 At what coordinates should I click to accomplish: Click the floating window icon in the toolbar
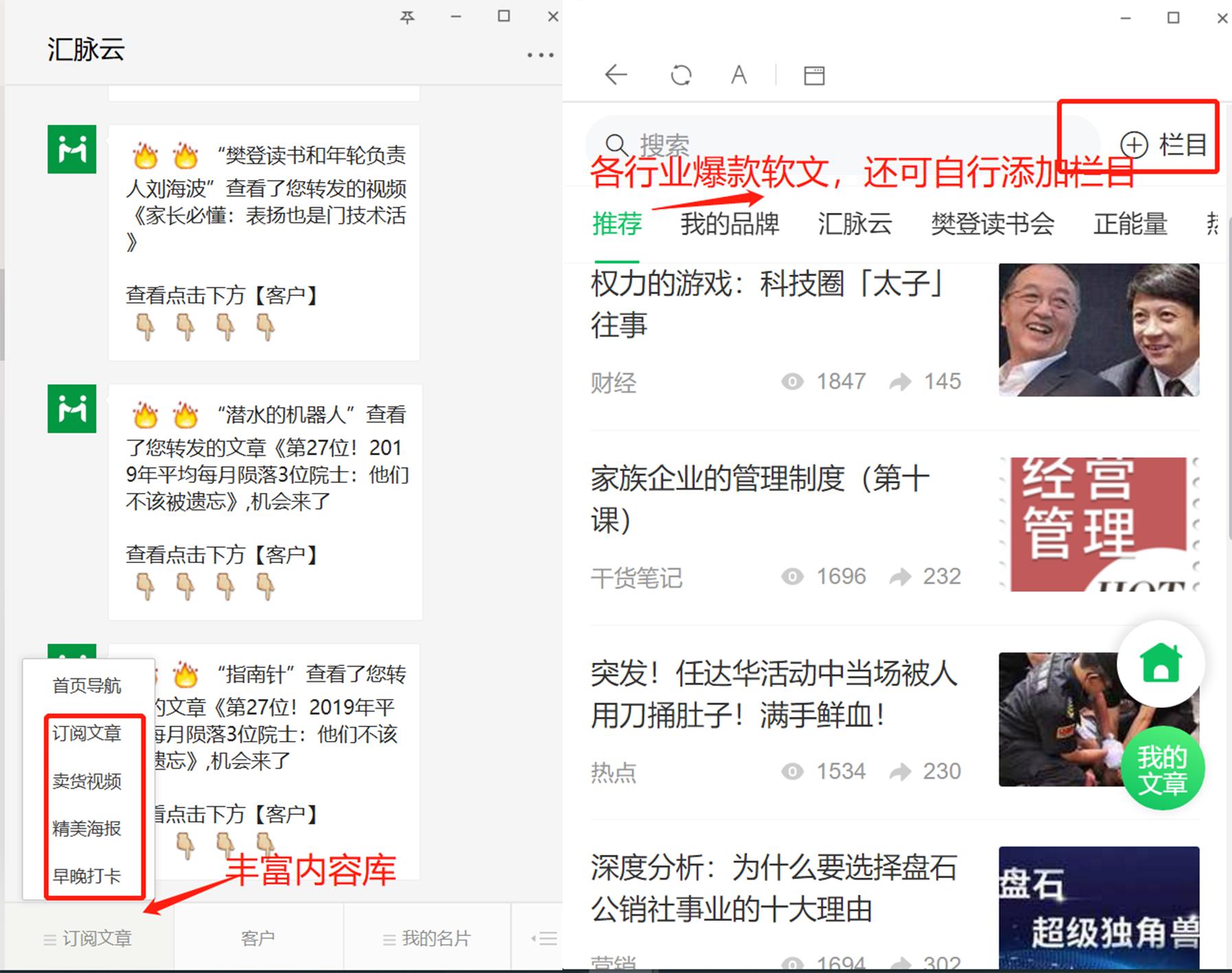coord(814,76)
